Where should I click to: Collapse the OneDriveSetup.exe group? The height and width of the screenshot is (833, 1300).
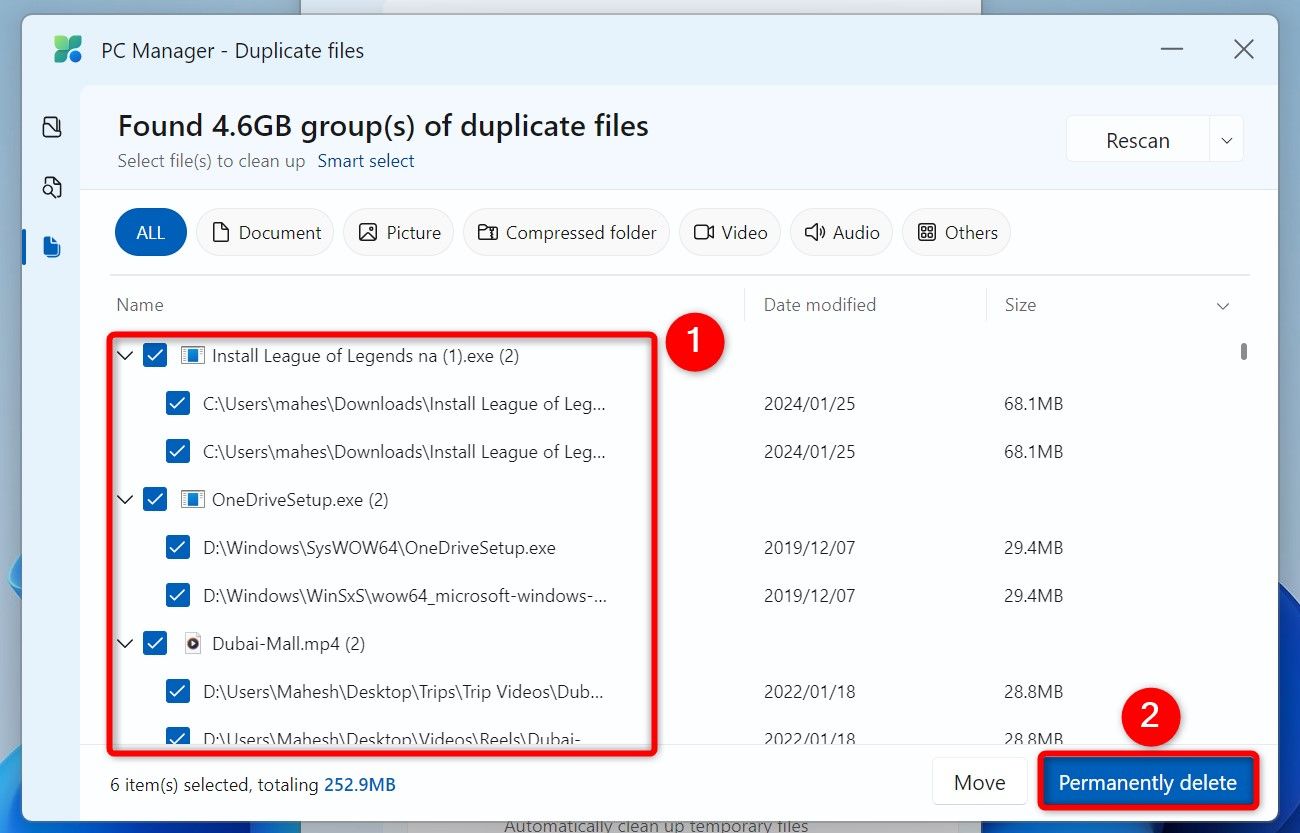click(x=125, y=500)
